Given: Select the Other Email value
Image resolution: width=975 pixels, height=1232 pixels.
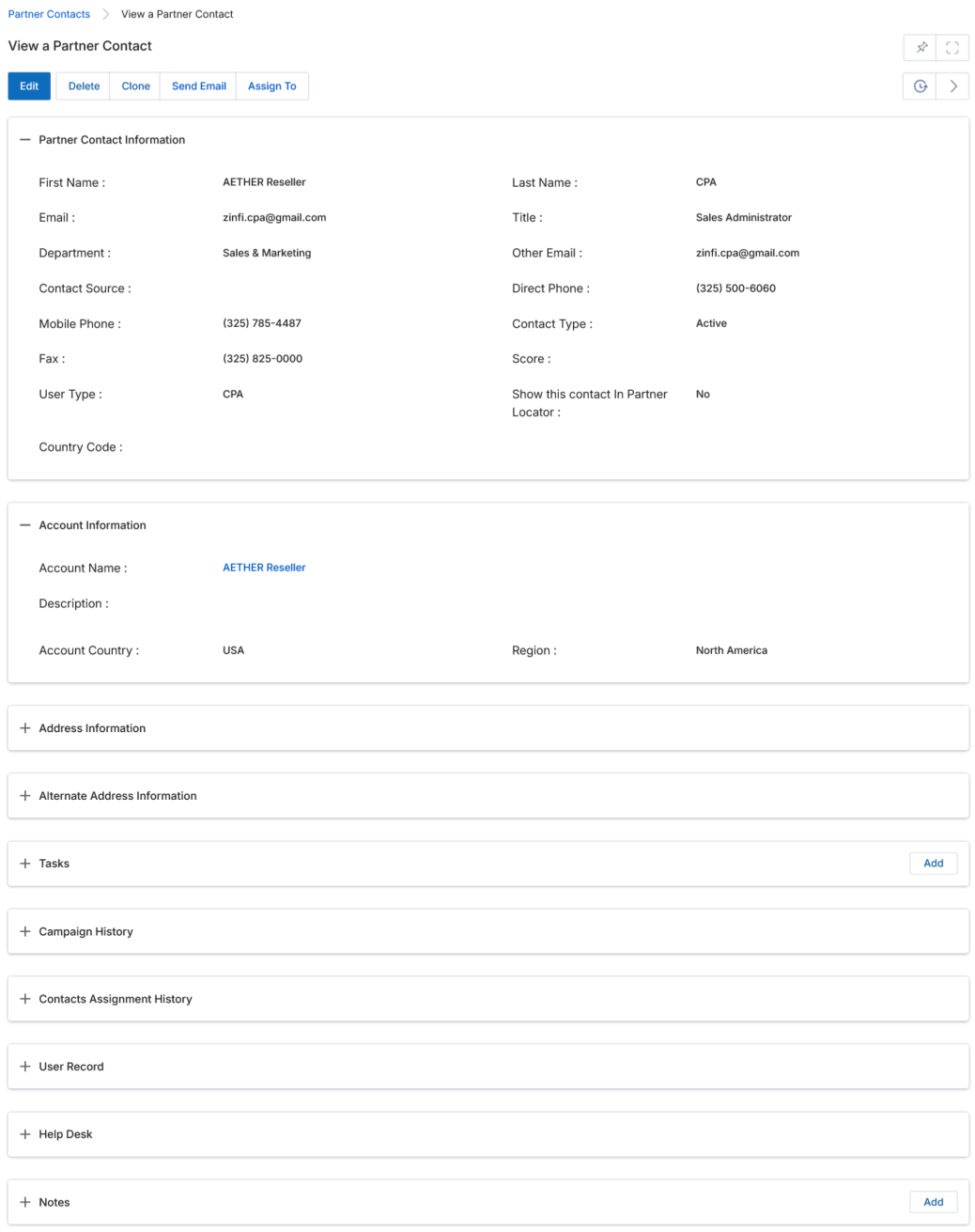Looking at the screenshot, I should [x=748, y=253].
